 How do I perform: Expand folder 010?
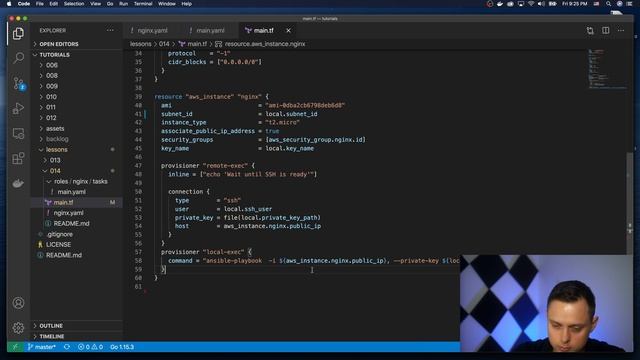tap(51, 97)
